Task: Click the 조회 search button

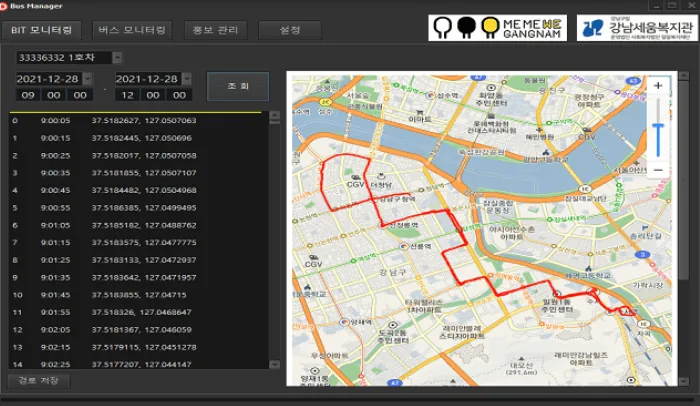Action: pyautogui.click(x=238, y=86)
